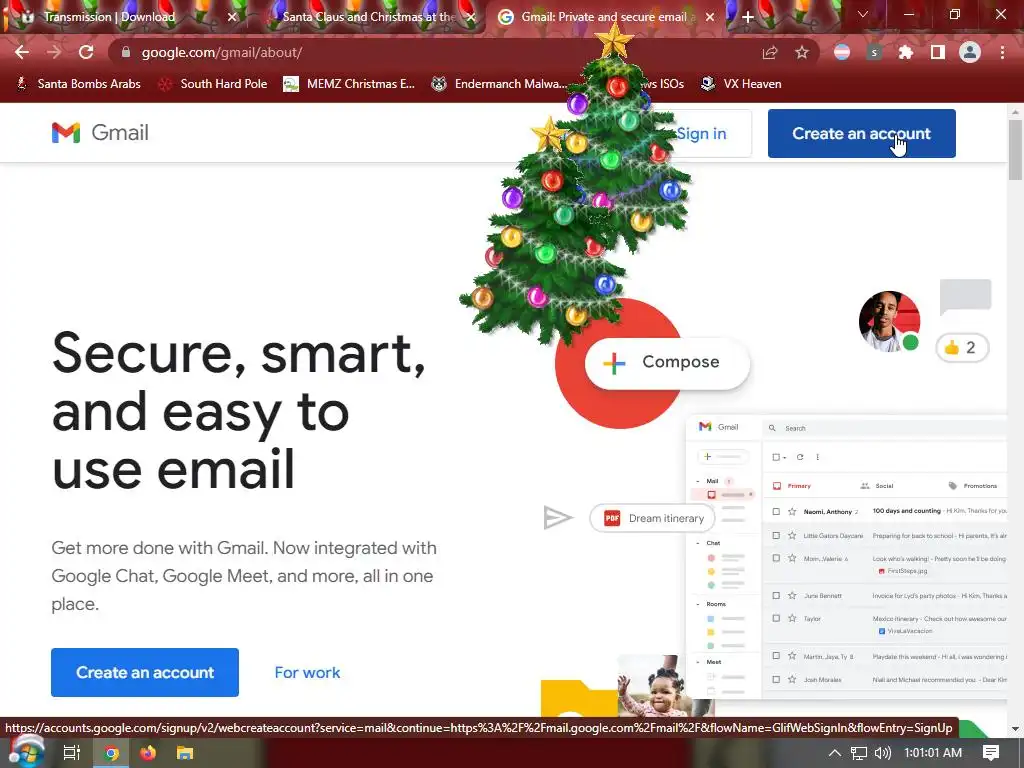Image resolution: width=1024 pixels, height=768 pixels.
Task: Open the Chrome profile avatar
Action: [970, 52]
